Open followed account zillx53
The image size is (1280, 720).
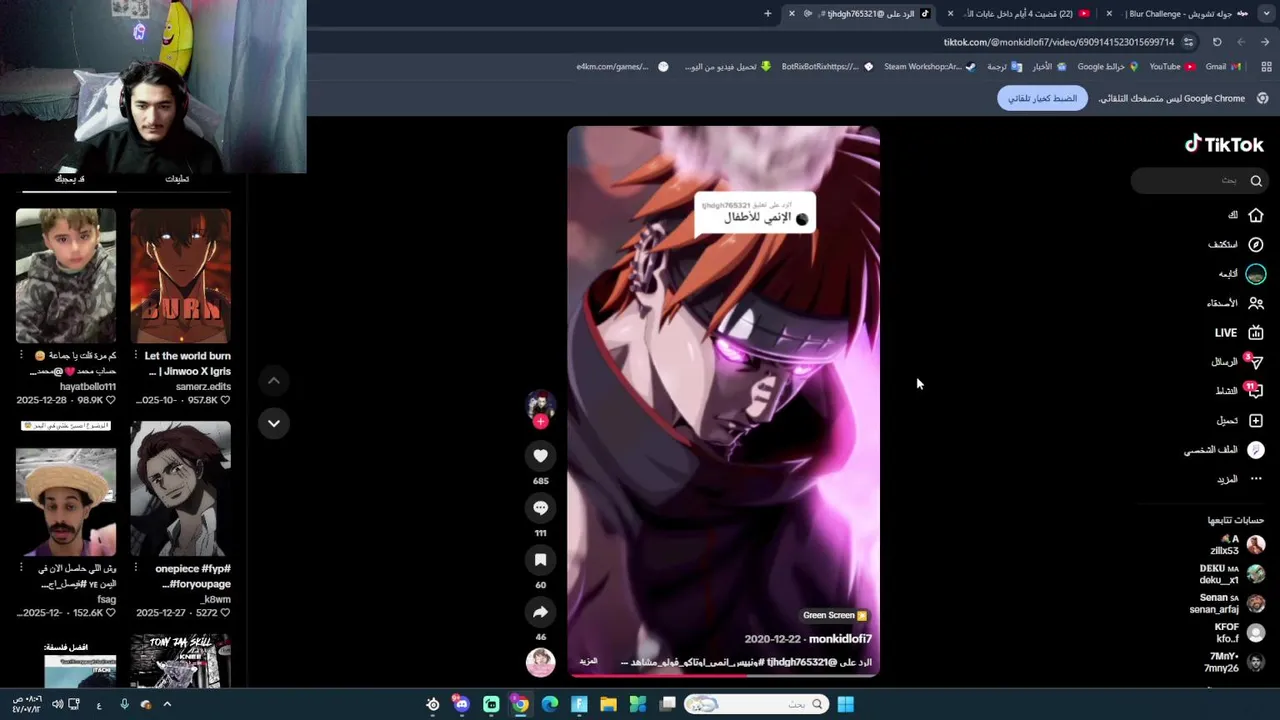pos(1237,545)
